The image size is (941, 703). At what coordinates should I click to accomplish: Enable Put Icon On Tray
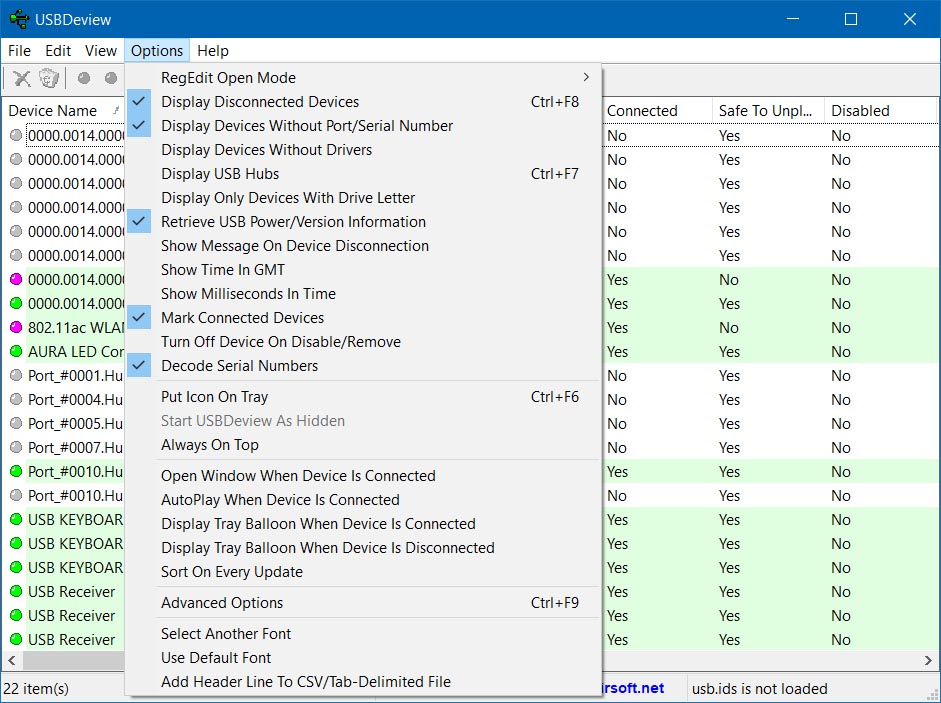pyautogui.click(x=363, y=397)
